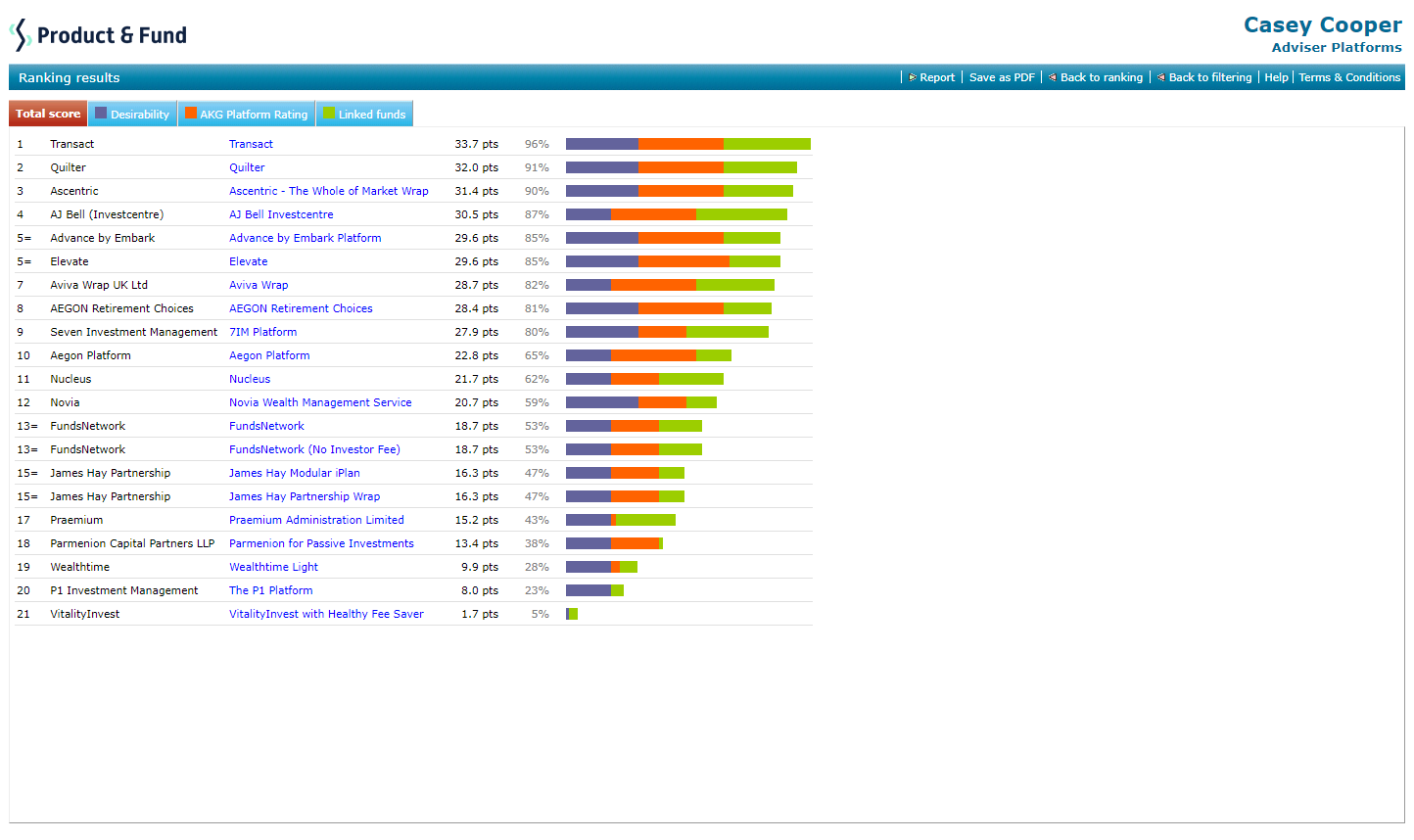This screenshot has height=840, width=1414.
Task: Click the 96% percentage for Transact
Action: tap(537, 144)
